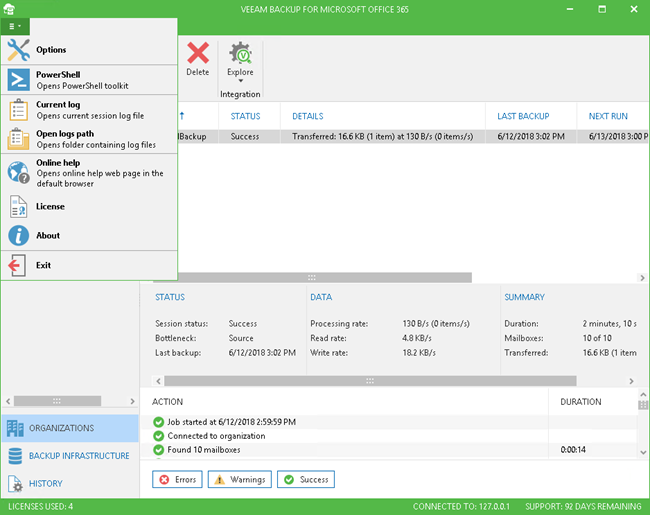Click the Open logs path folder icon
This screenshot has width=650, height=515.
[x=18, y=139]
